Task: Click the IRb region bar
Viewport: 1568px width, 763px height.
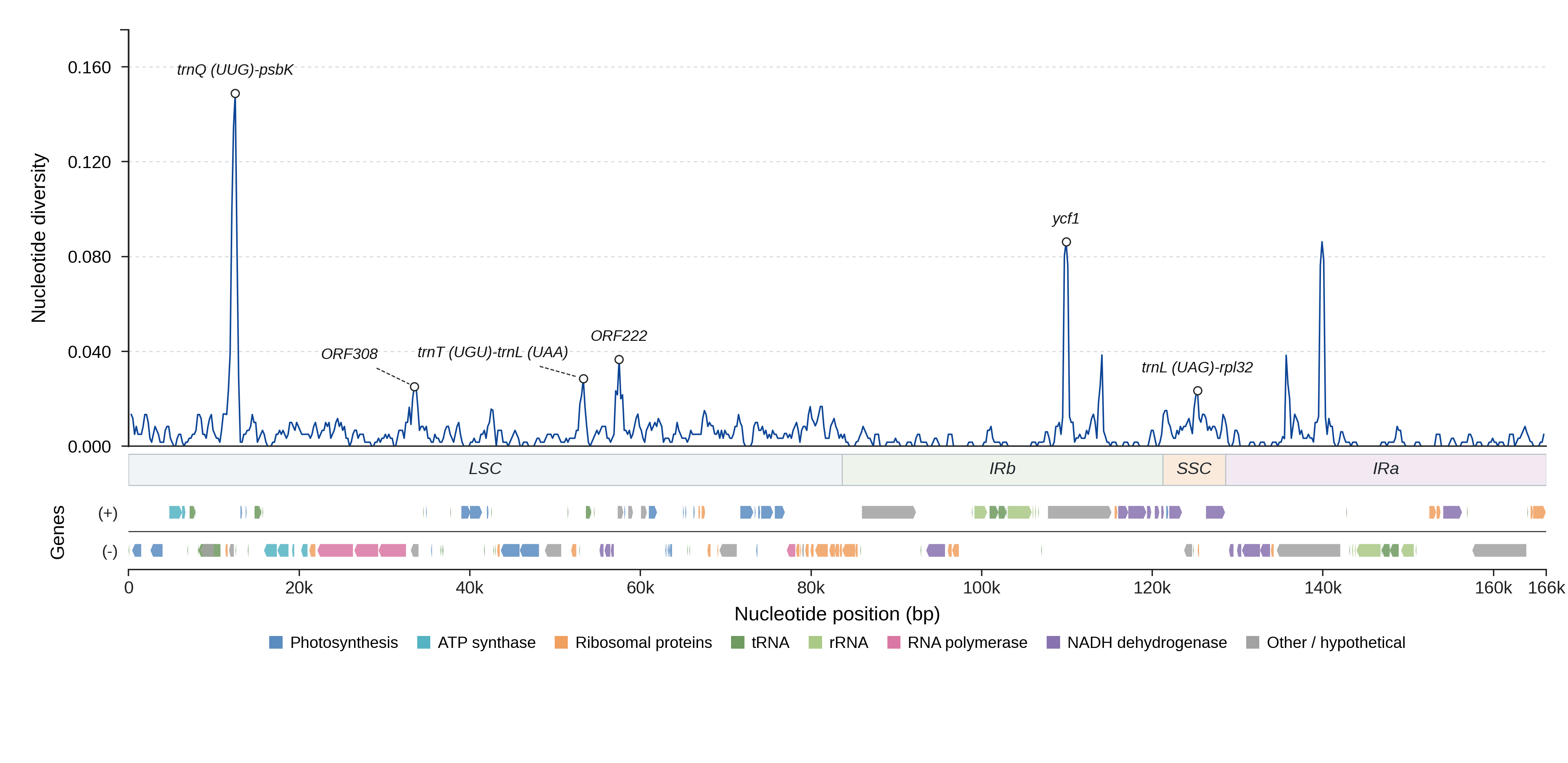Action: 1002,469
